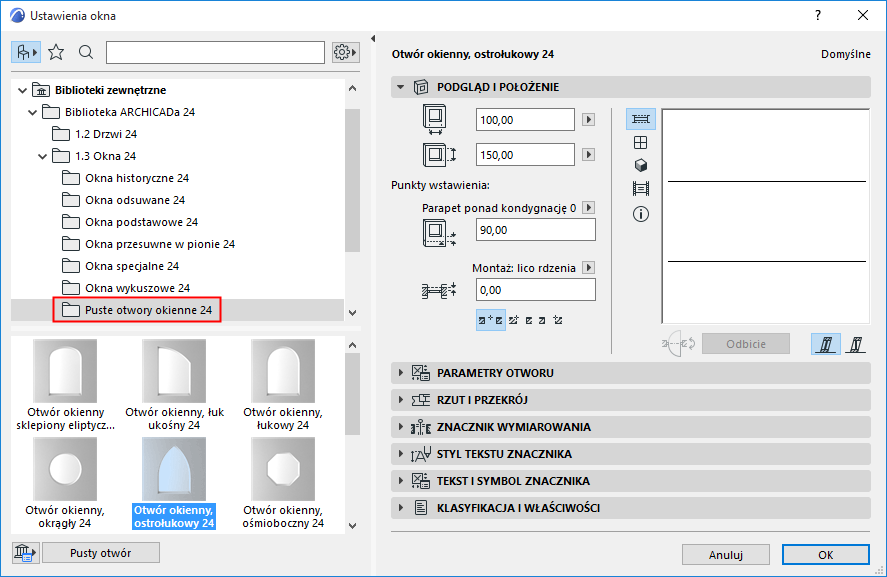Select the first opening orientation icon

pyautogui.click(x=826, y=344)
